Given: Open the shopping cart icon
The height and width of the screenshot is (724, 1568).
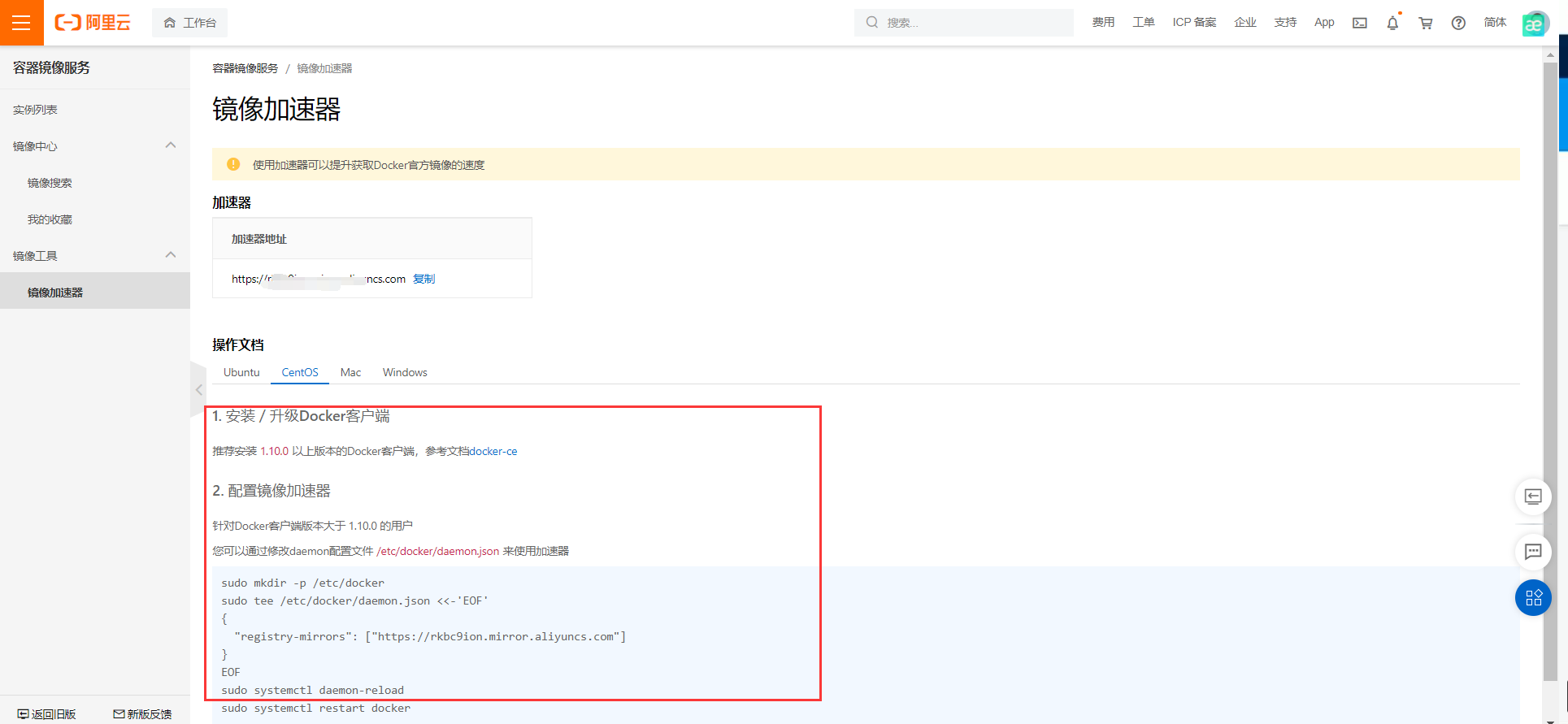Looking at the screenshot, I should click(x=1426, y=23).
